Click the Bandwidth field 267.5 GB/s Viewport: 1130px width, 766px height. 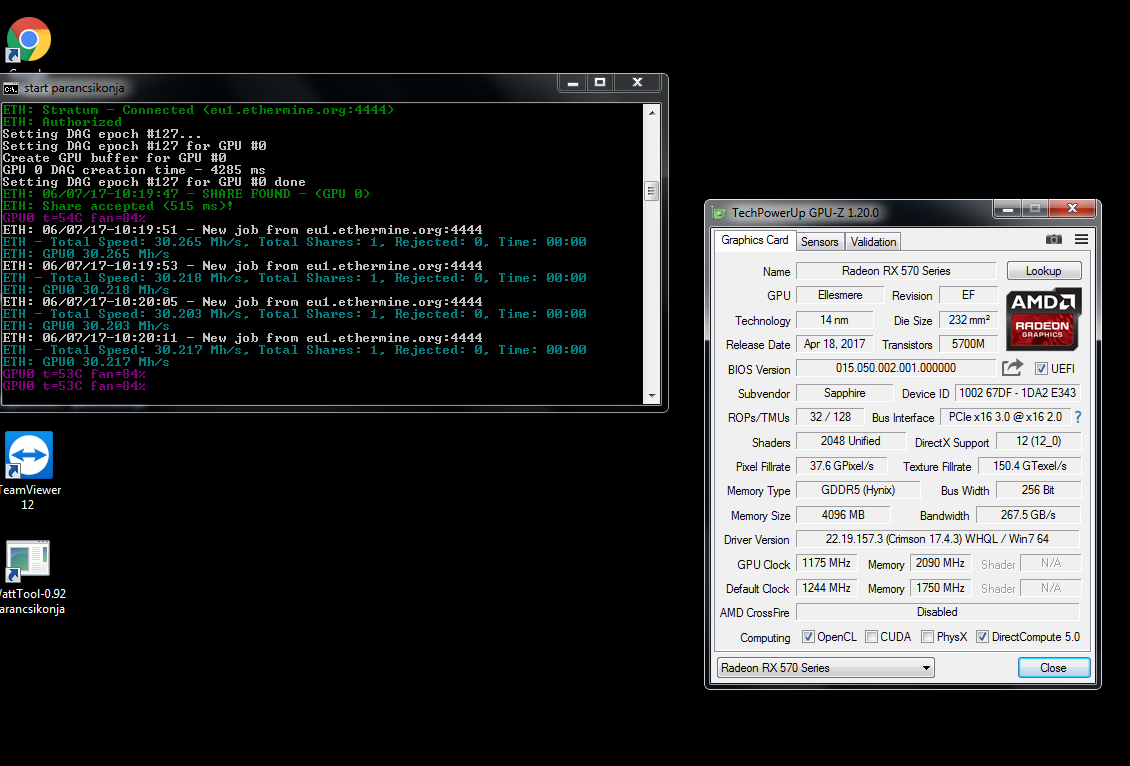pos(1028,515)
